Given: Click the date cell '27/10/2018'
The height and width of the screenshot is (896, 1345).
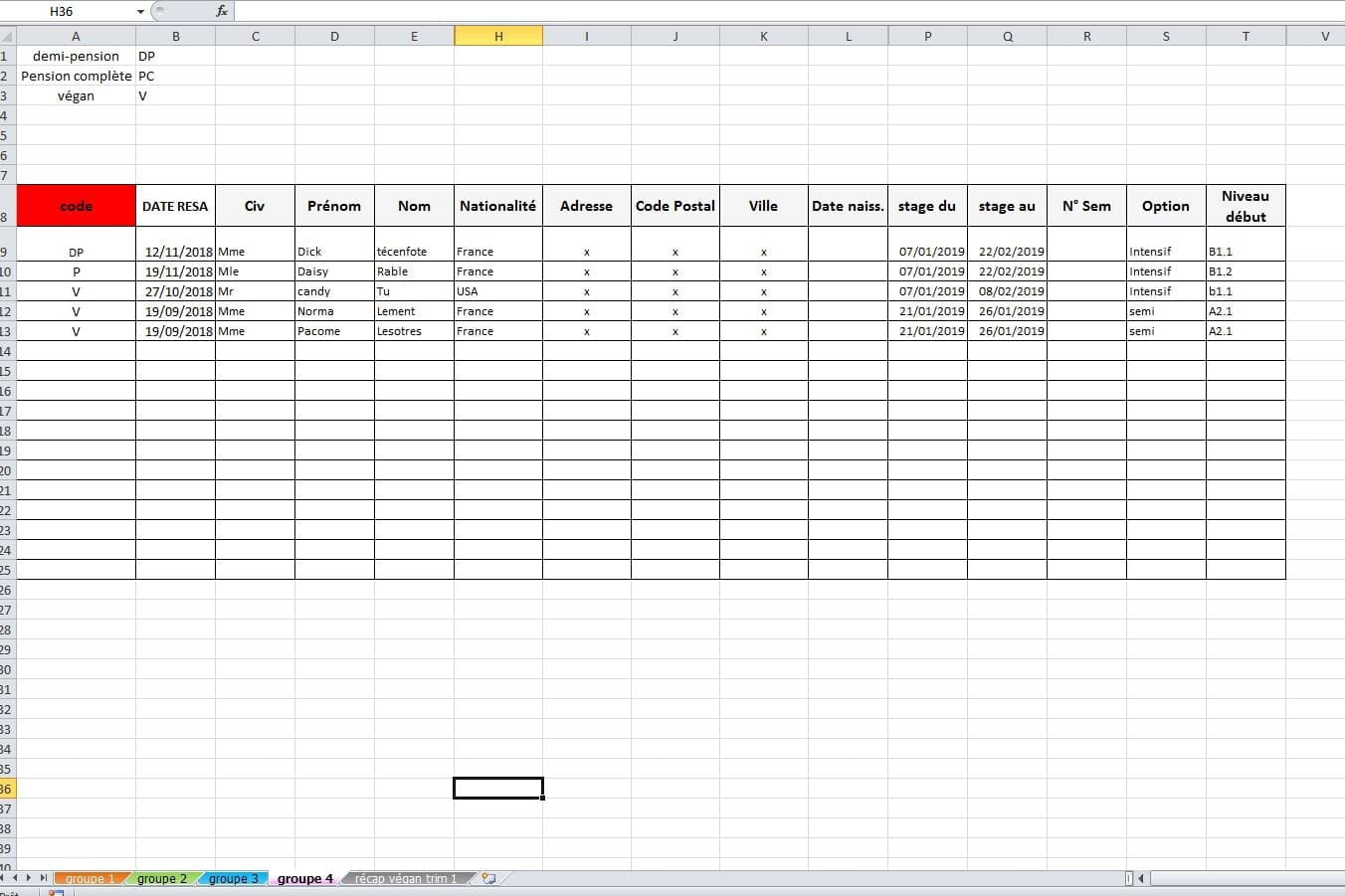Looking at the screenshot, I should coord(175,291).
